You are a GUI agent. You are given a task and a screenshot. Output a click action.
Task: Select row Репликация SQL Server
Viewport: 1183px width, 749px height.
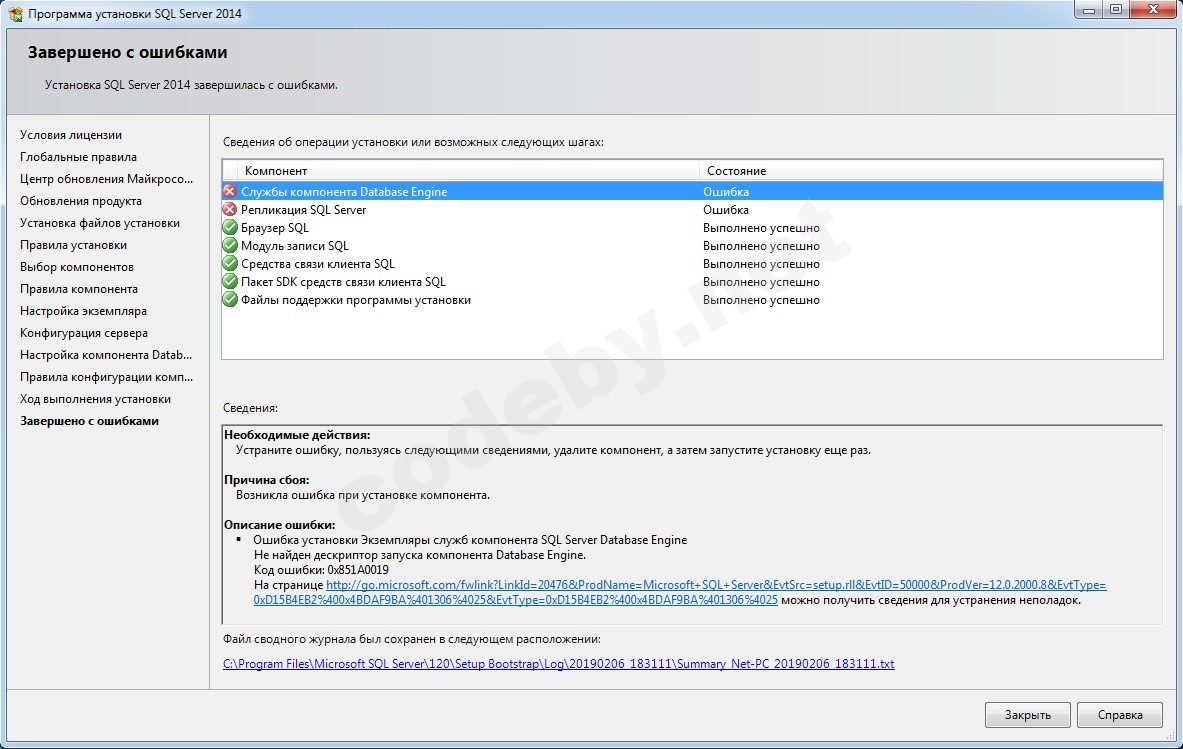pyautogui.click(x=692, y=210)
